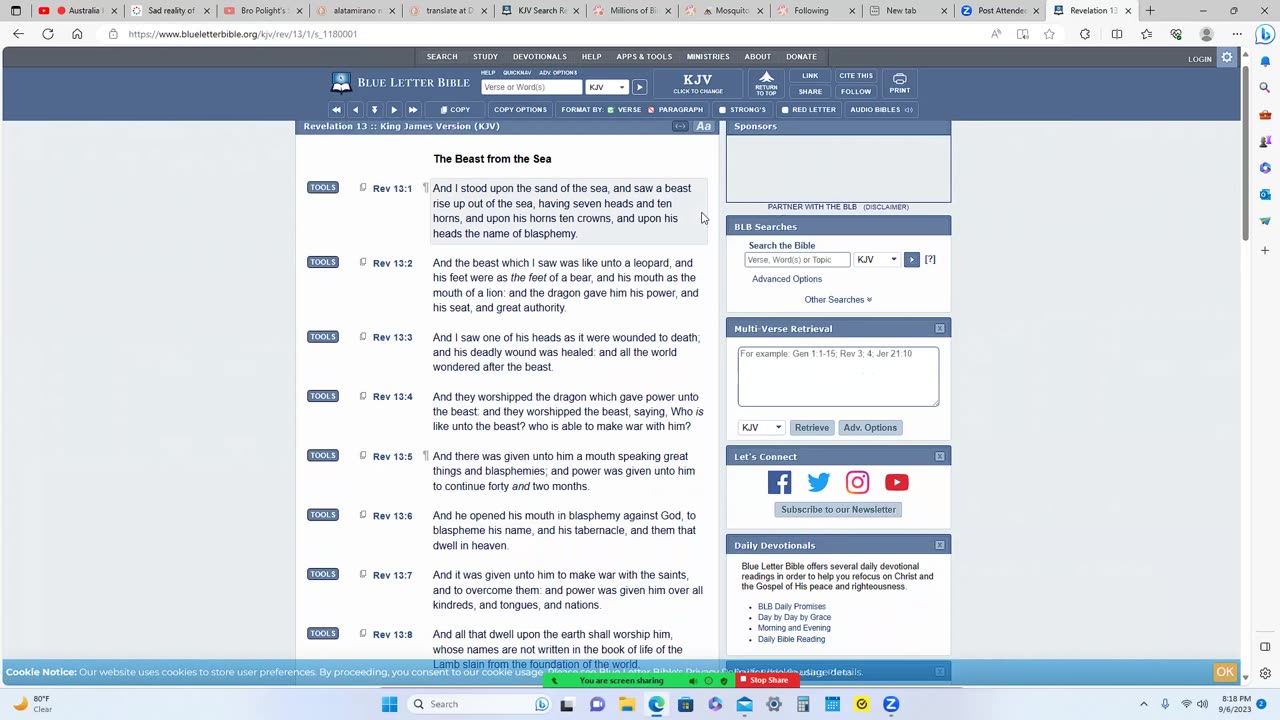Screen dimensions: 1280x720
Task: Open the Study menu
Action: click(x=485, y=56)
